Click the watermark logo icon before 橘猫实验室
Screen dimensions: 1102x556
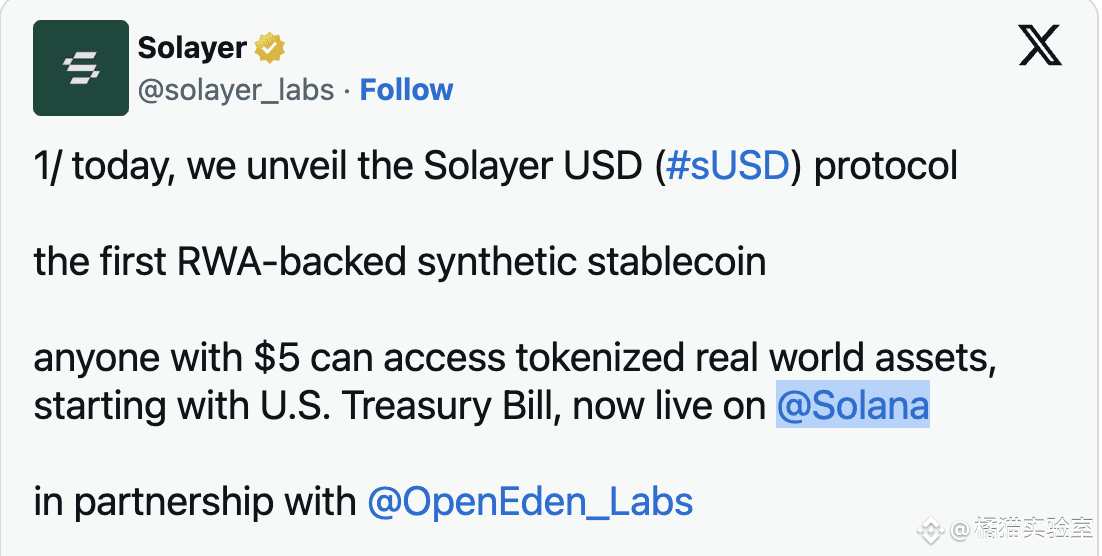point(932,531)
